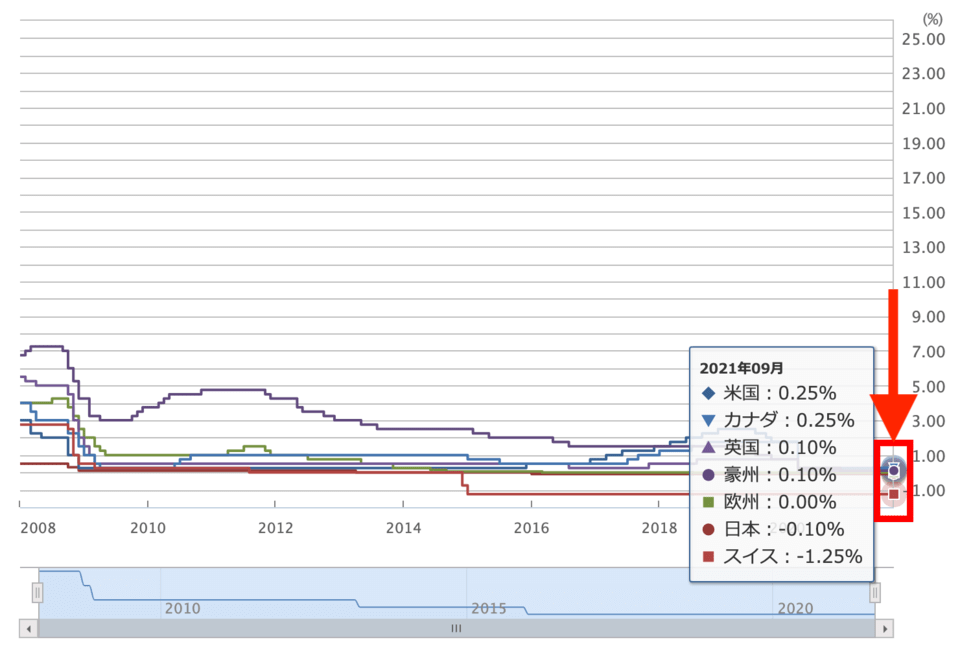
Task: Click the 2012 x-axis label
Action: pos(276,528)
